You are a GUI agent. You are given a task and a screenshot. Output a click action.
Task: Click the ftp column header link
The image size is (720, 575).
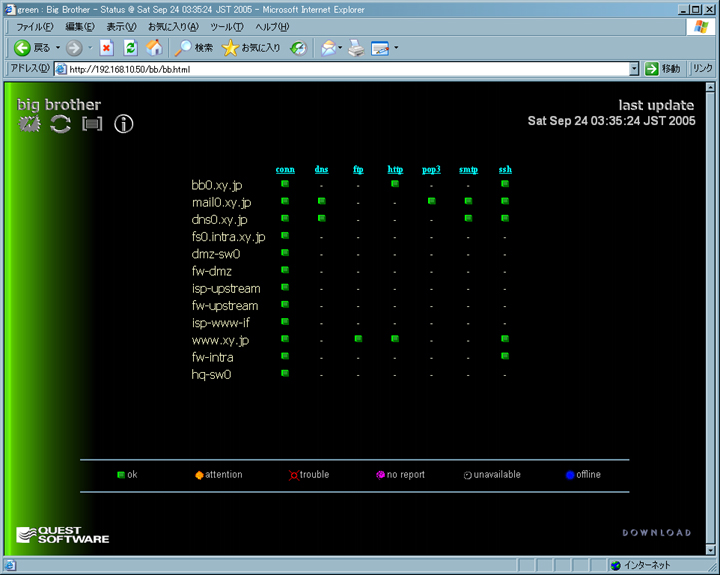(x=358, y=169)
